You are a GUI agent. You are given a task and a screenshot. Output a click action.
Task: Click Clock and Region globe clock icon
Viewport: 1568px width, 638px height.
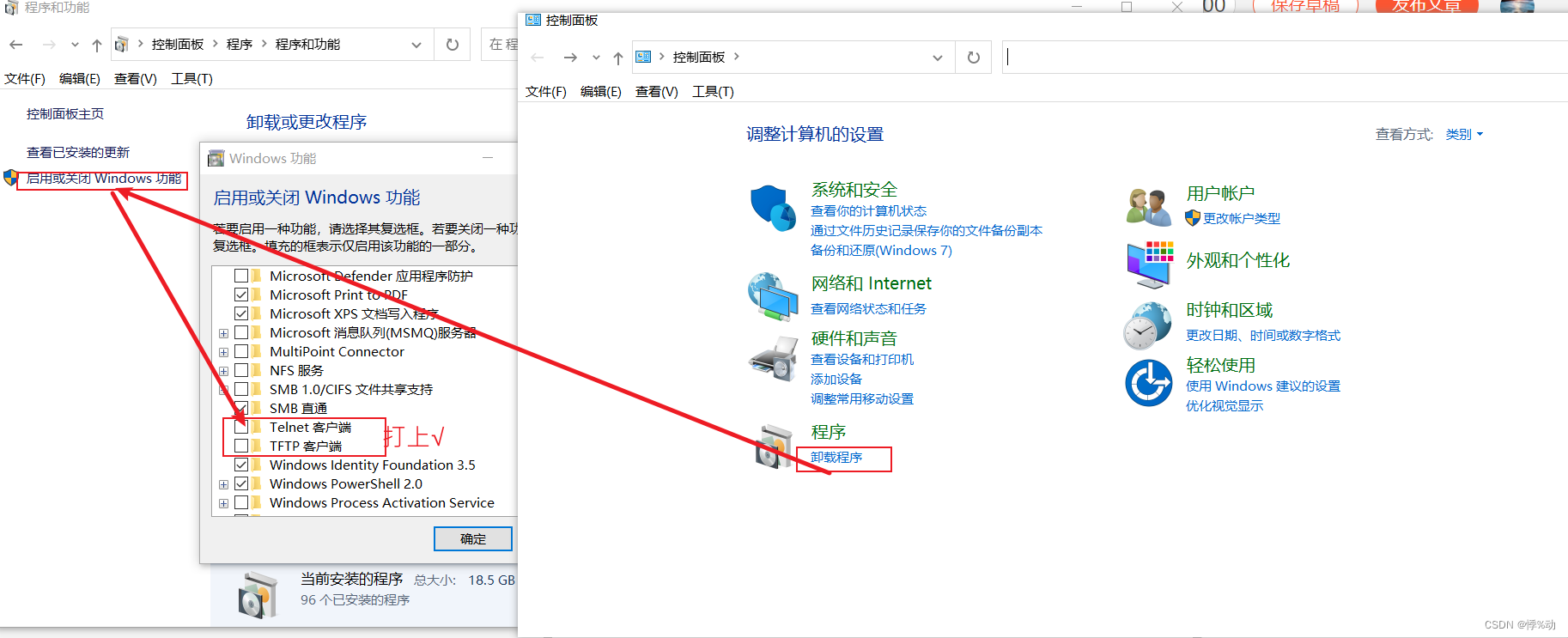tap(1148, 325)
